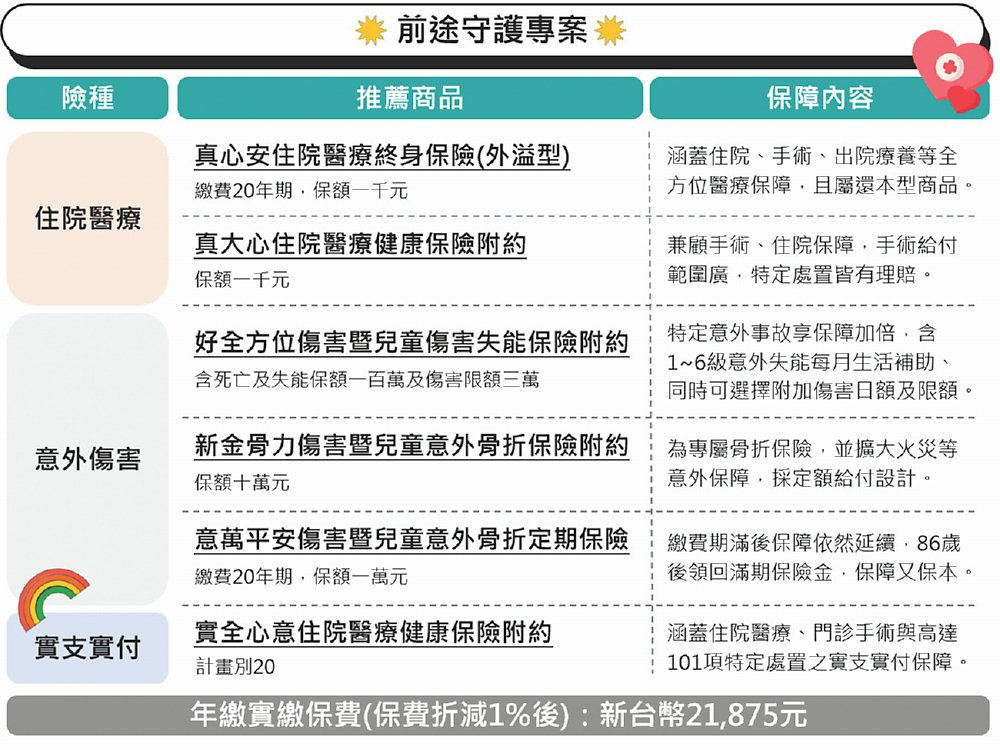Open 新金骨力傷害暨兒童意外骨折保險附約 link

click(x=411, y=444)
